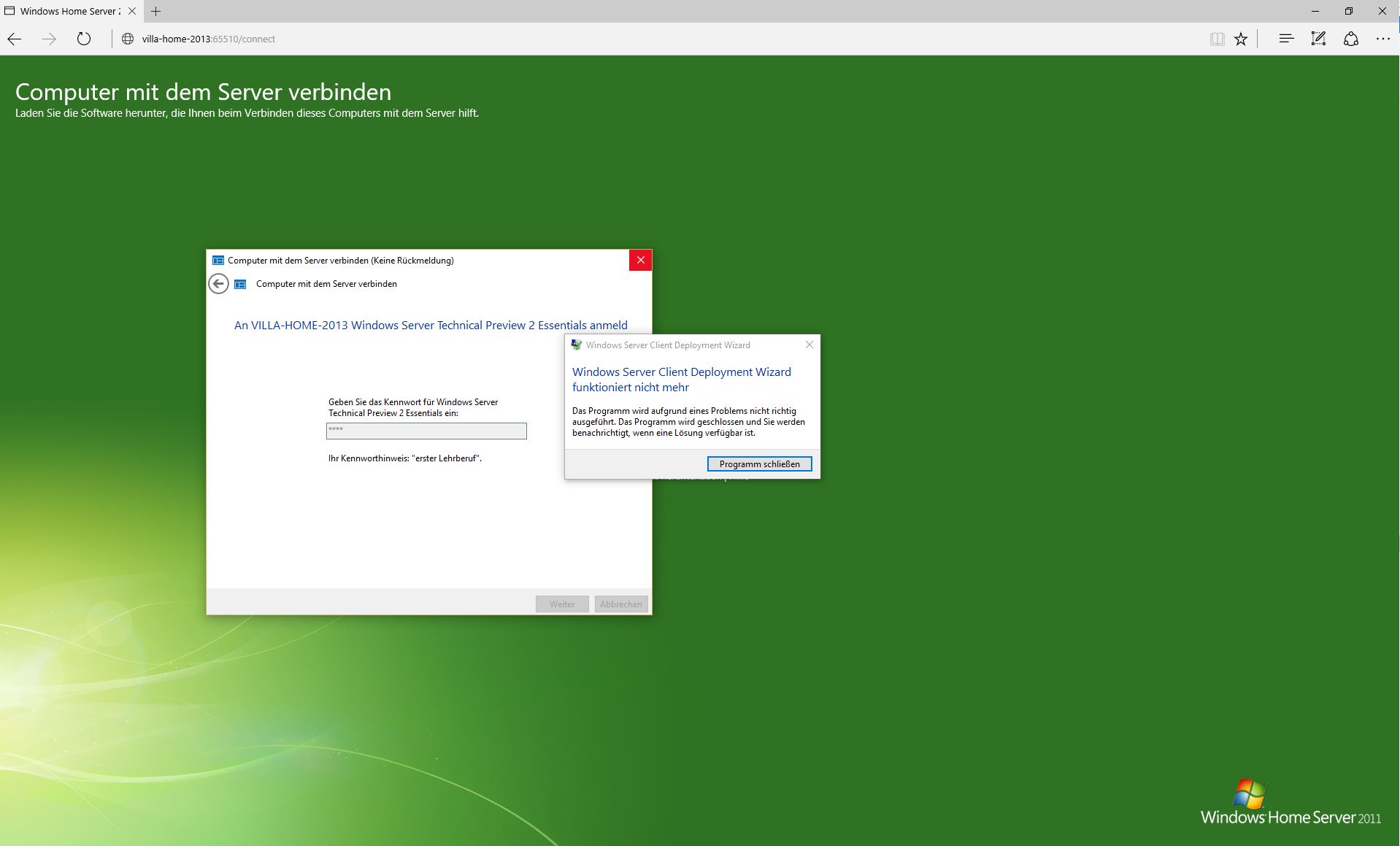Close the unresponsive connect wizard window
Image resolution: width=1400 pixels, height=846 pixels.
640,260
